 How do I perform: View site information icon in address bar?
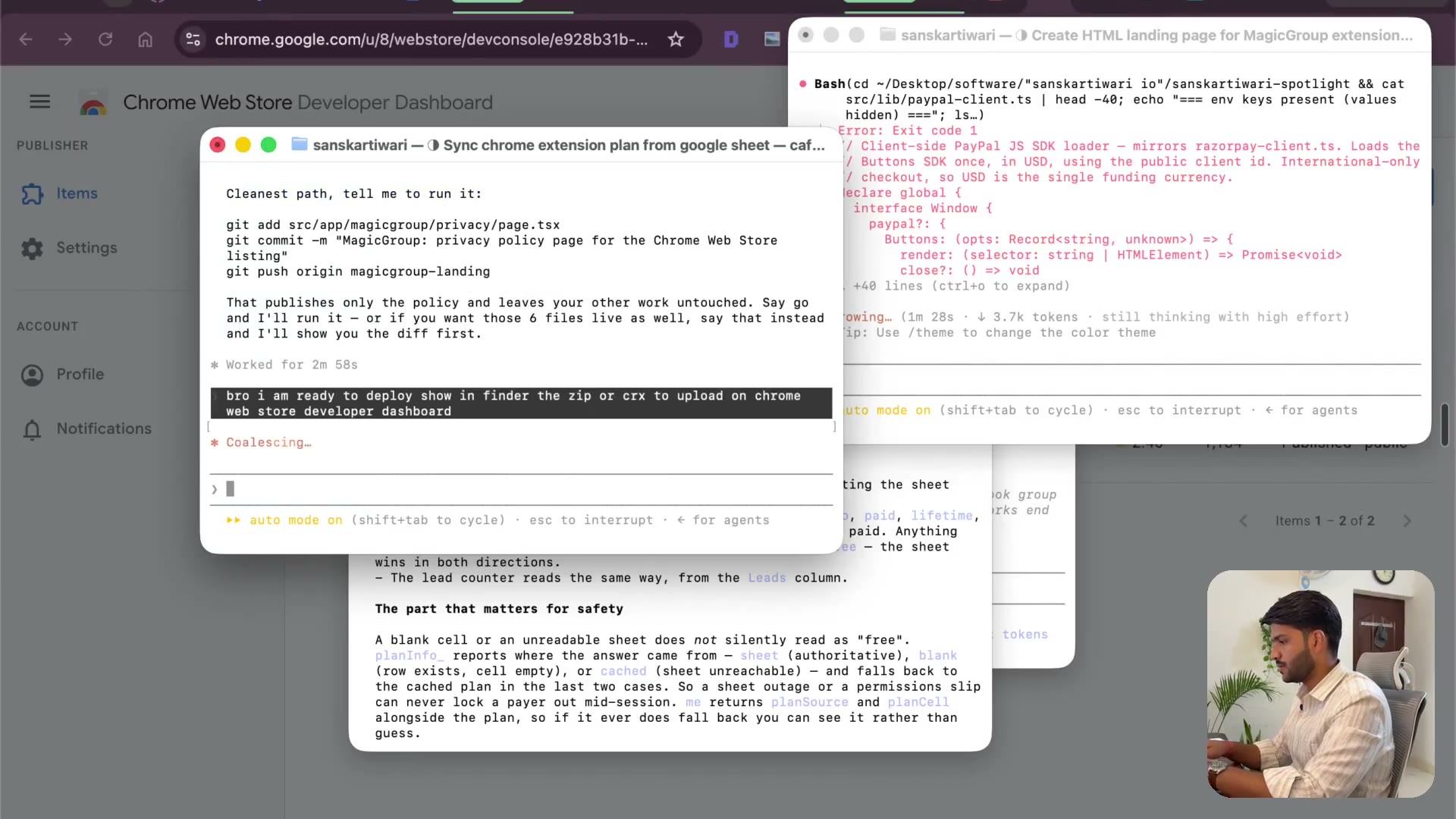pyautogui.click(x=193, y=39)
